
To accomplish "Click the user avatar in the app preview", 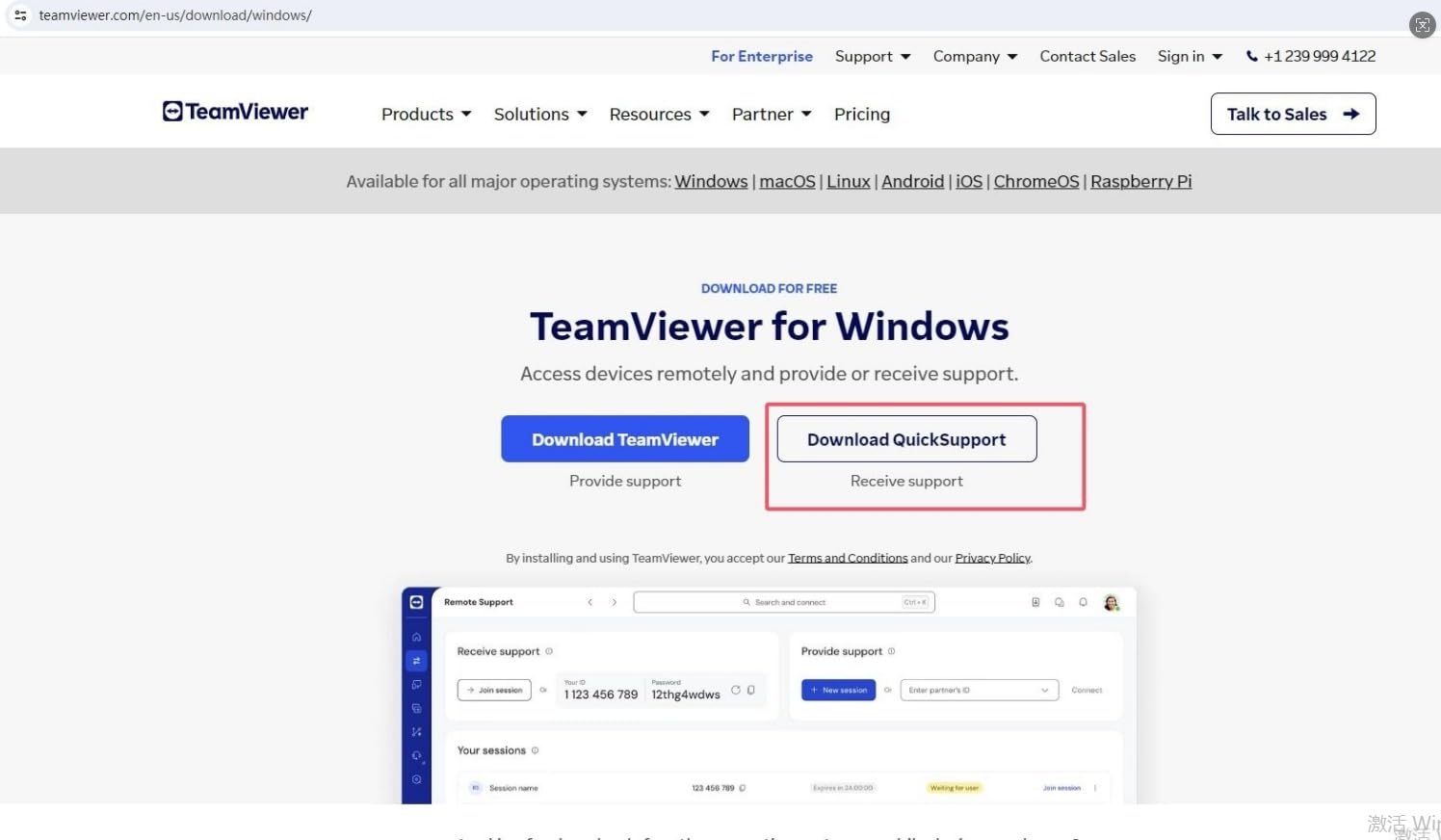I will click(x=1111, y=602).
